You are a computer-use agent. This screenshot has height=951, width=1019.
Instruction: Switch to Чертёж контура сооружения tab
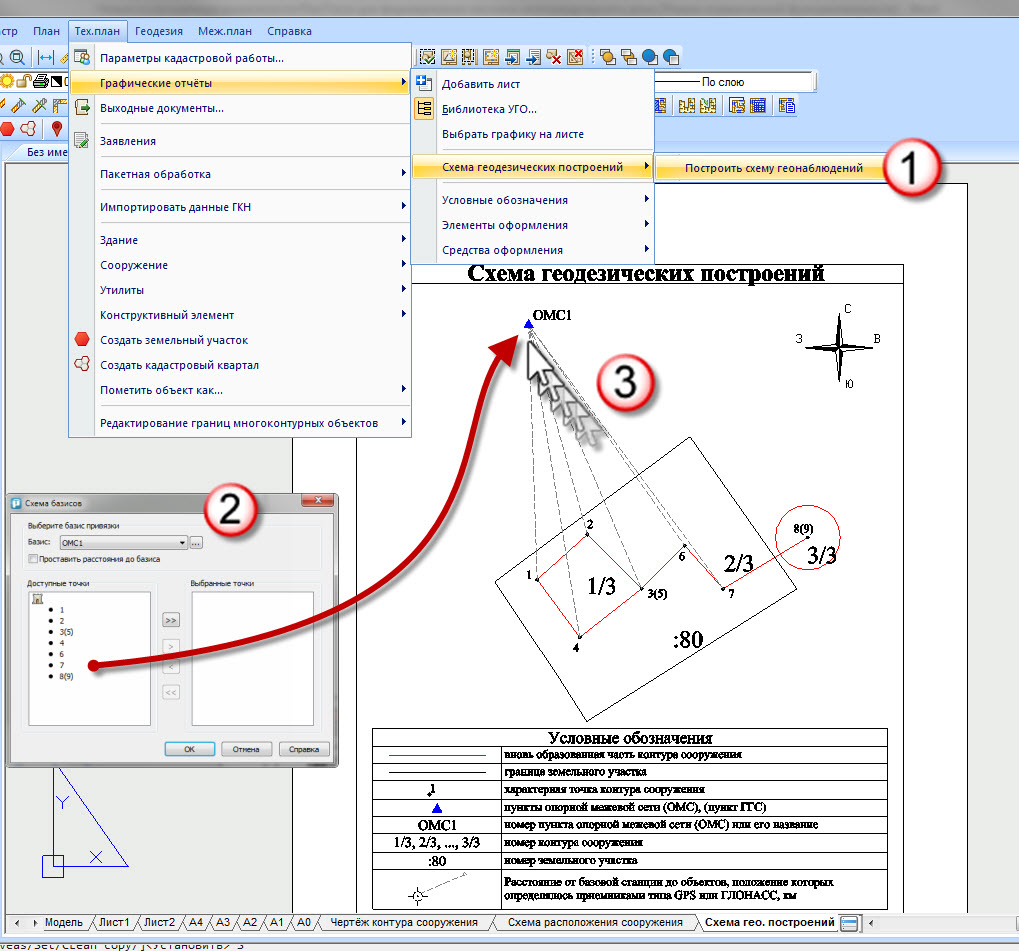click(404, 922)
